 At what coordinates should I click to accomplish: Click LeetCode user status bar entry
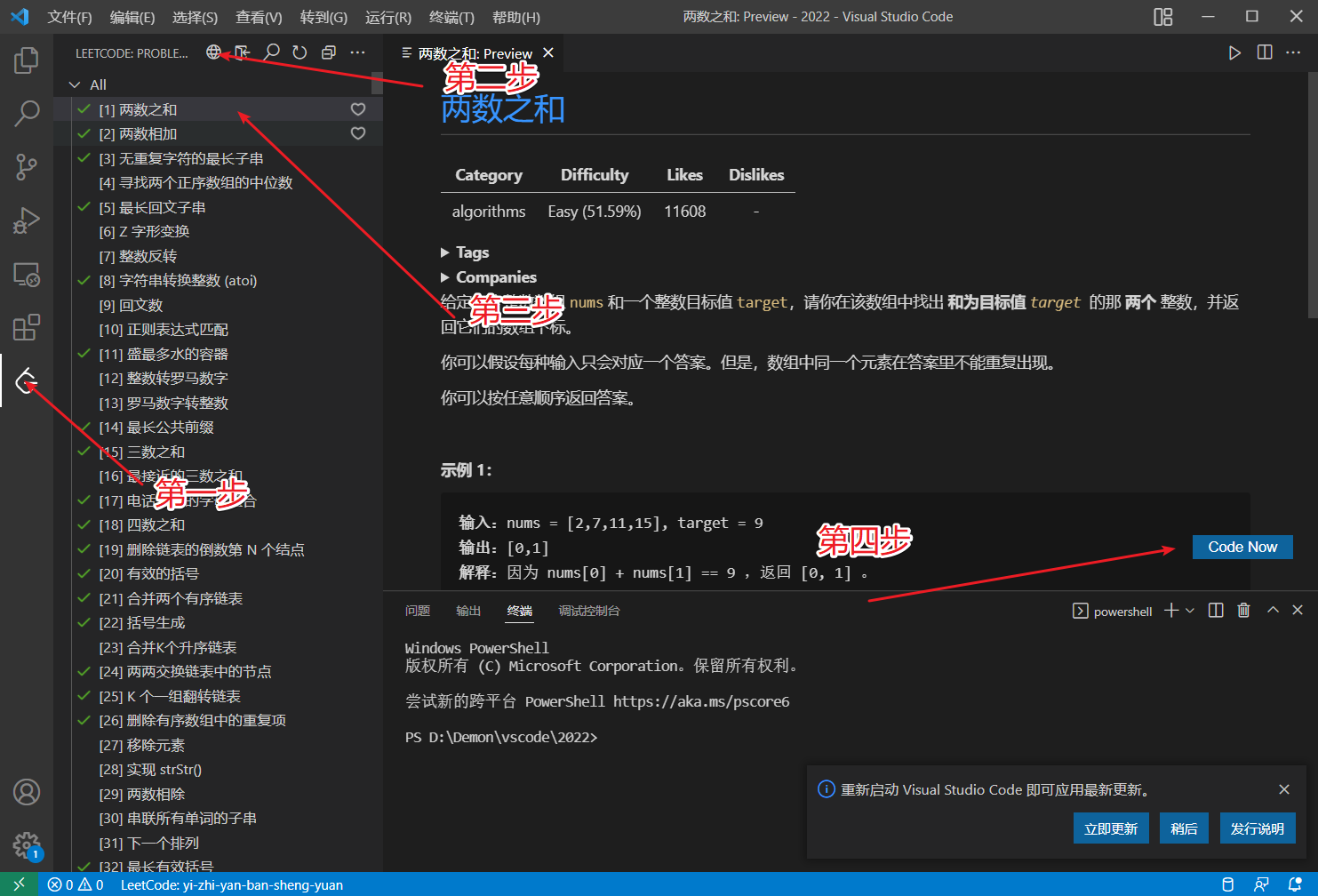click(x=232, y=884)
